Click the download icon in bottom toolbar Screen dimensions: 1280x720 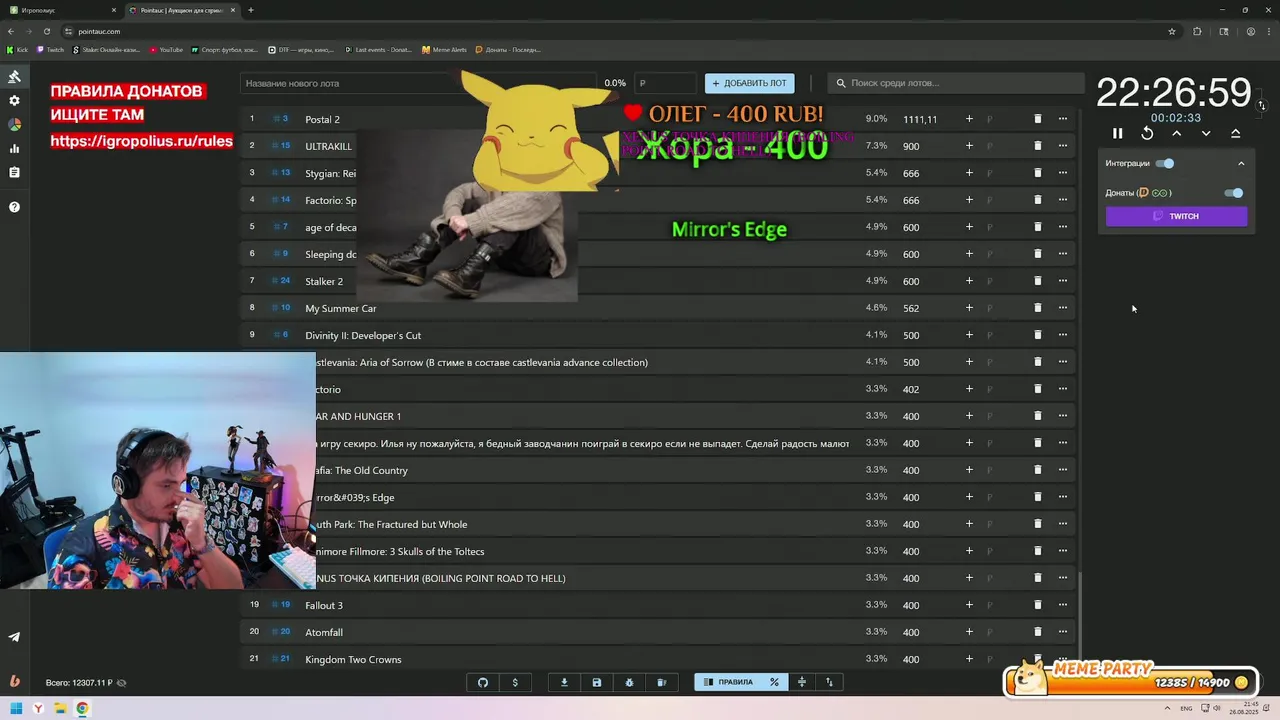[564, 682]
